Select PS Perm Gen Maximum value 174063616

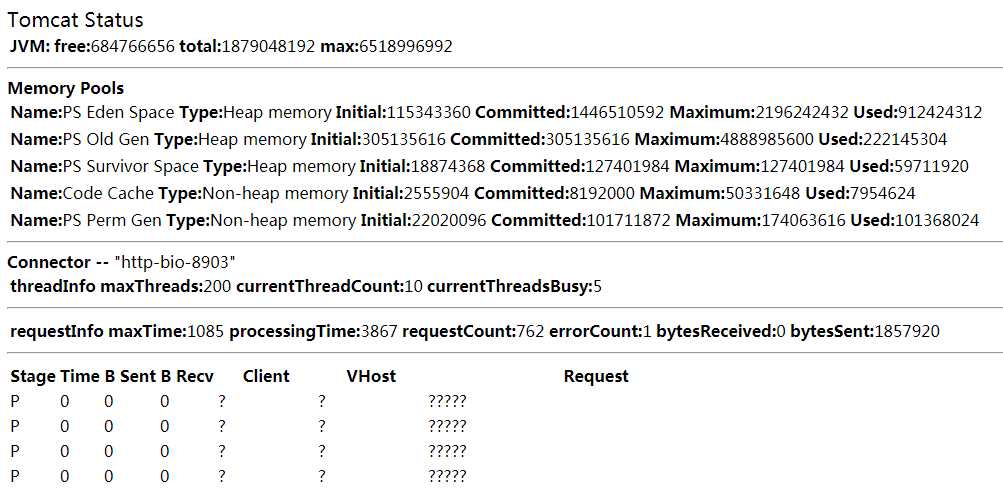[x=802, y=221]
